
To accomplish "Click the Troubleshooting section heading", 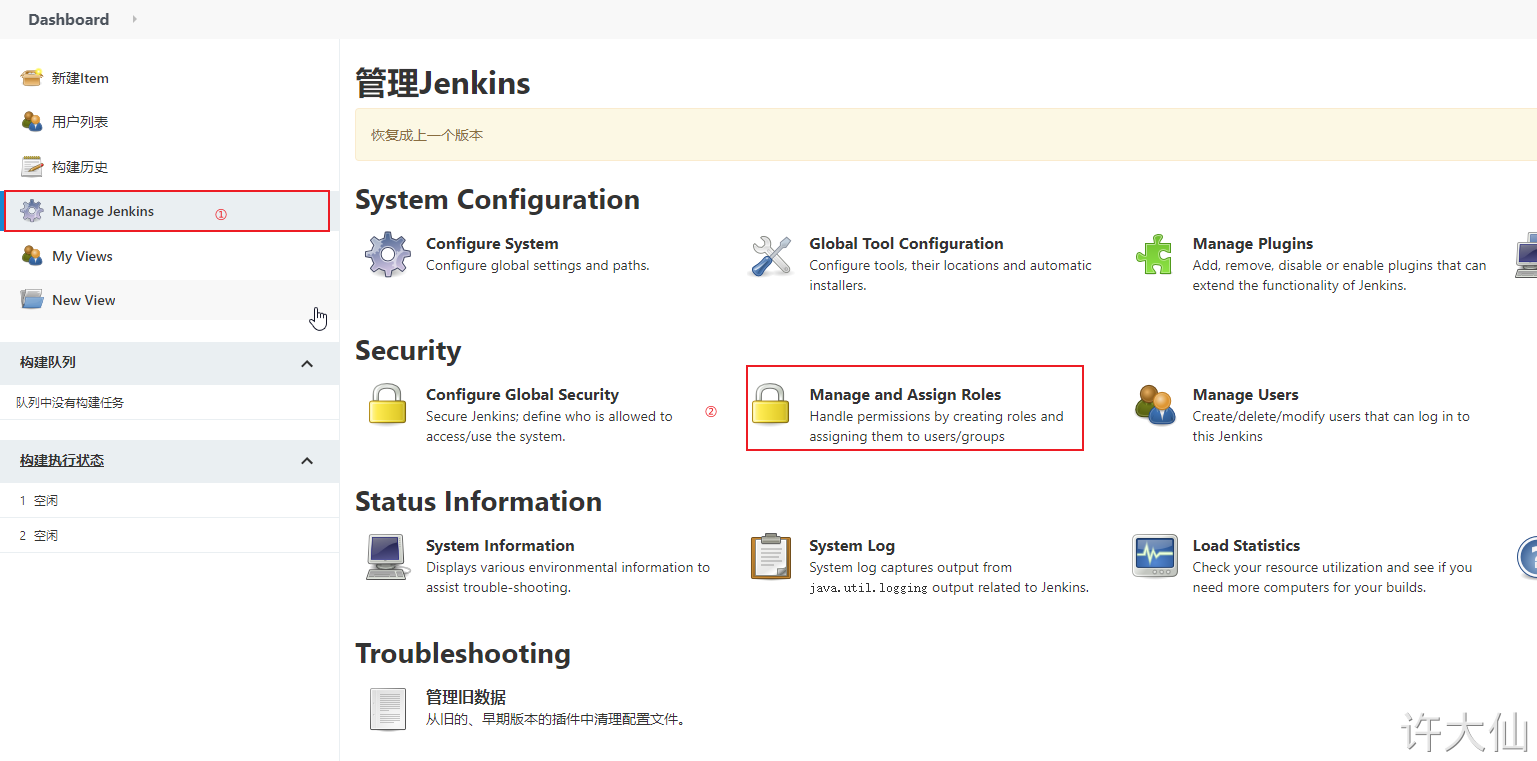I will pos(463,653).
